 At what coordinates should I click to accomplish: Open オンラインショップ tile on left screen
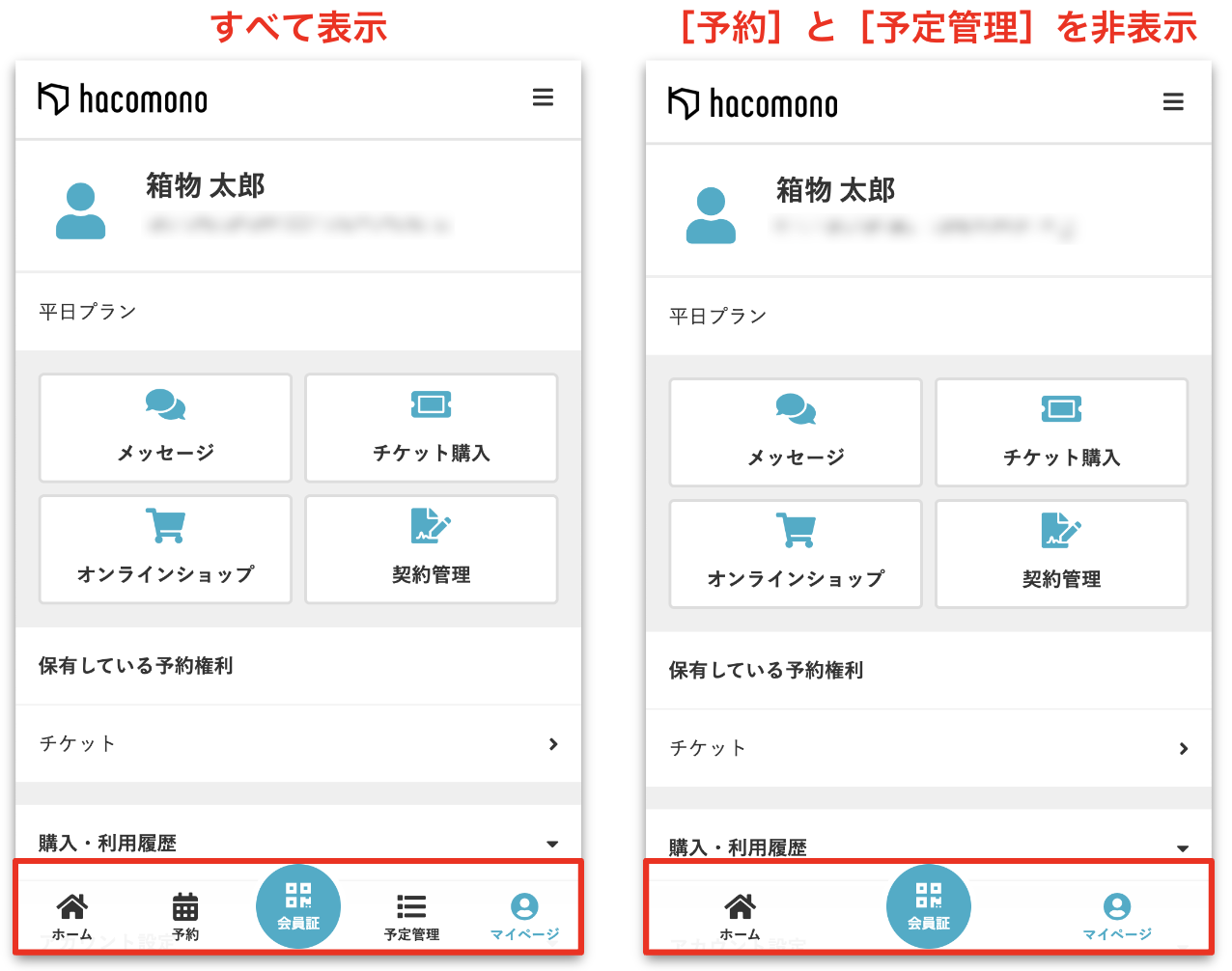pos(165,549)
